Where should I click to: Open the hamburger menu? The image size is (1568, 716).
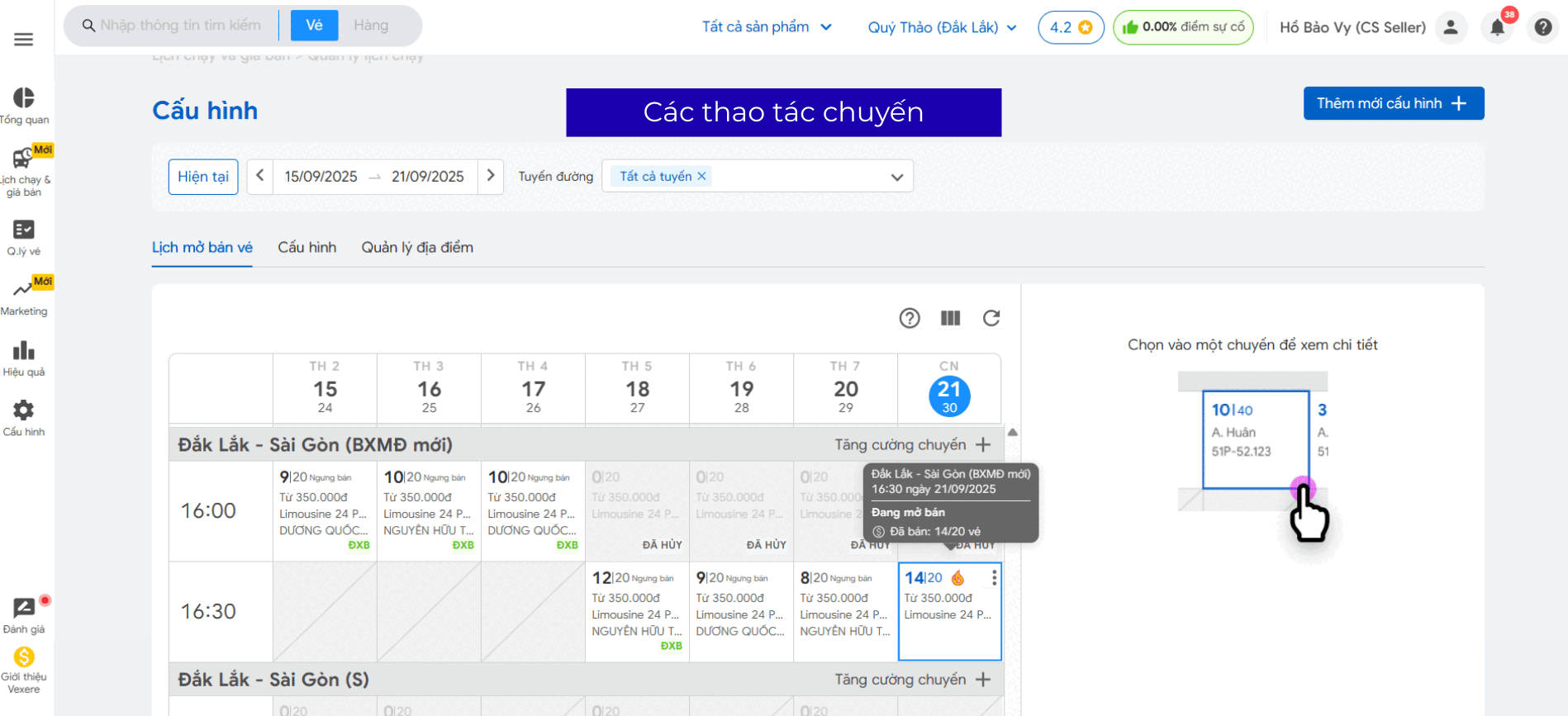(24, 40)
